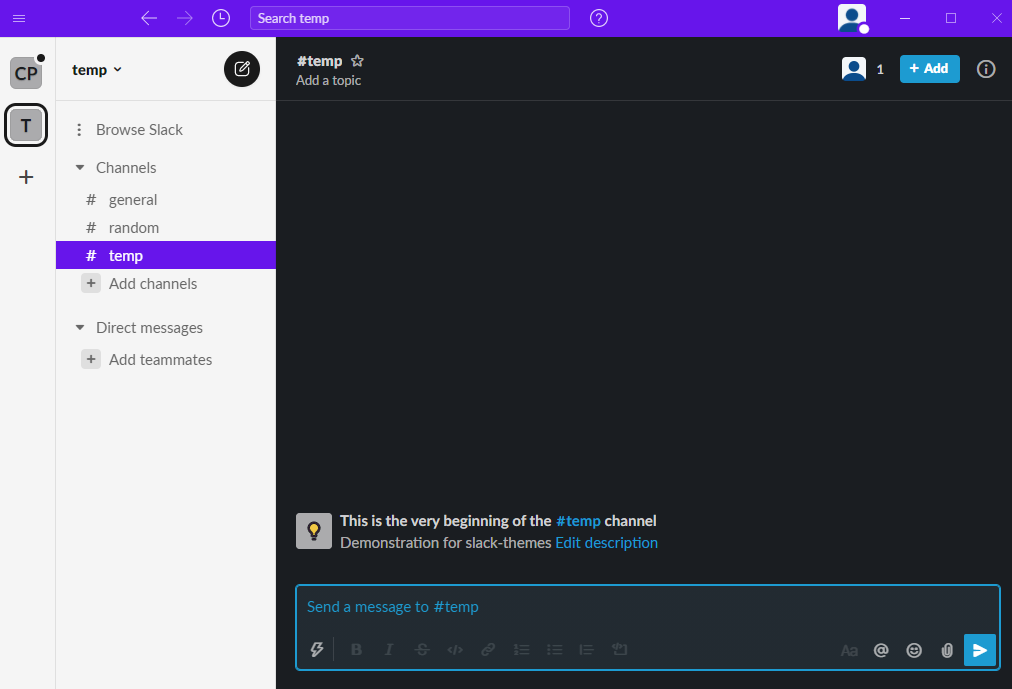
Task: Click Add channels
Action: point(153,284)
